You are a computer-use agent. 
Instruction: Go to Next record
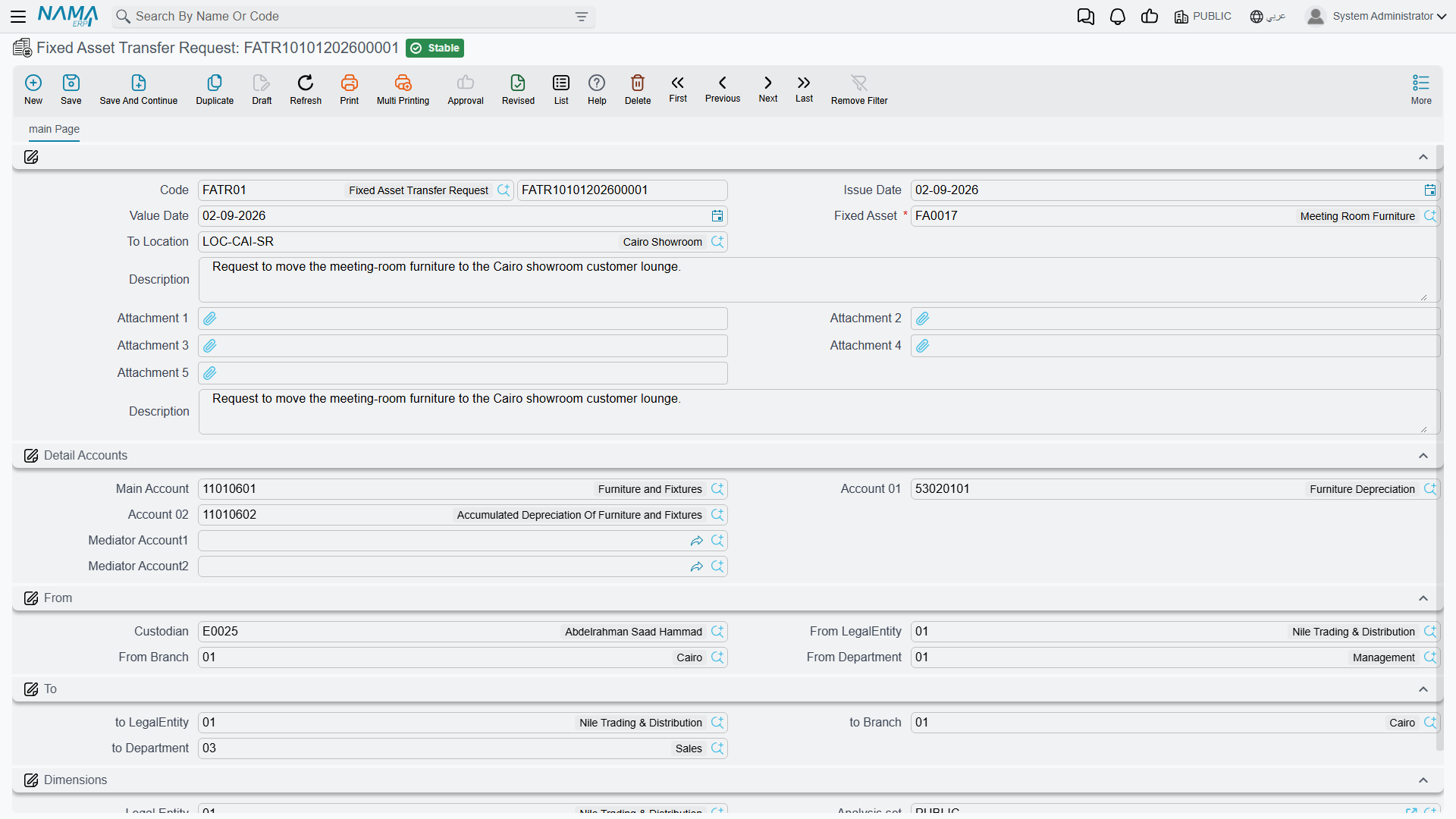point(768,89)
